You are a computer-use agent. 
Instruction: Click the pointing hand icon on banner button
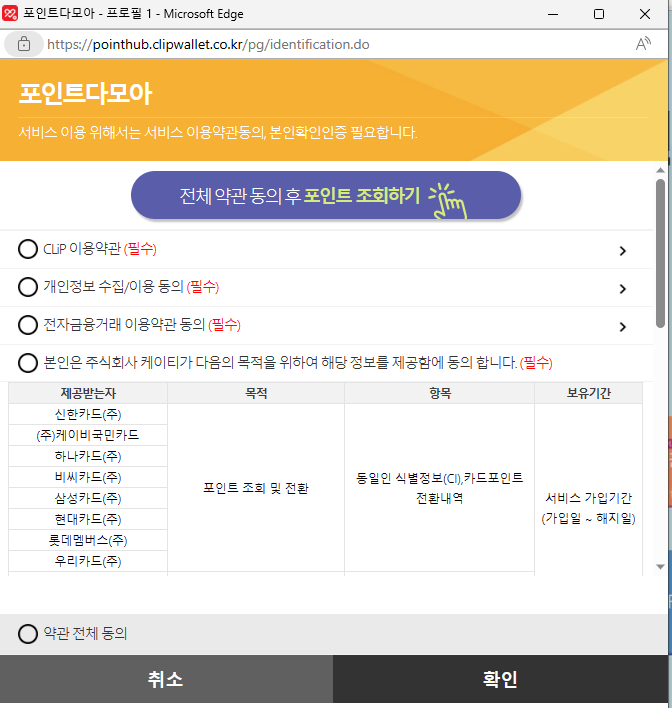[448, 199]
